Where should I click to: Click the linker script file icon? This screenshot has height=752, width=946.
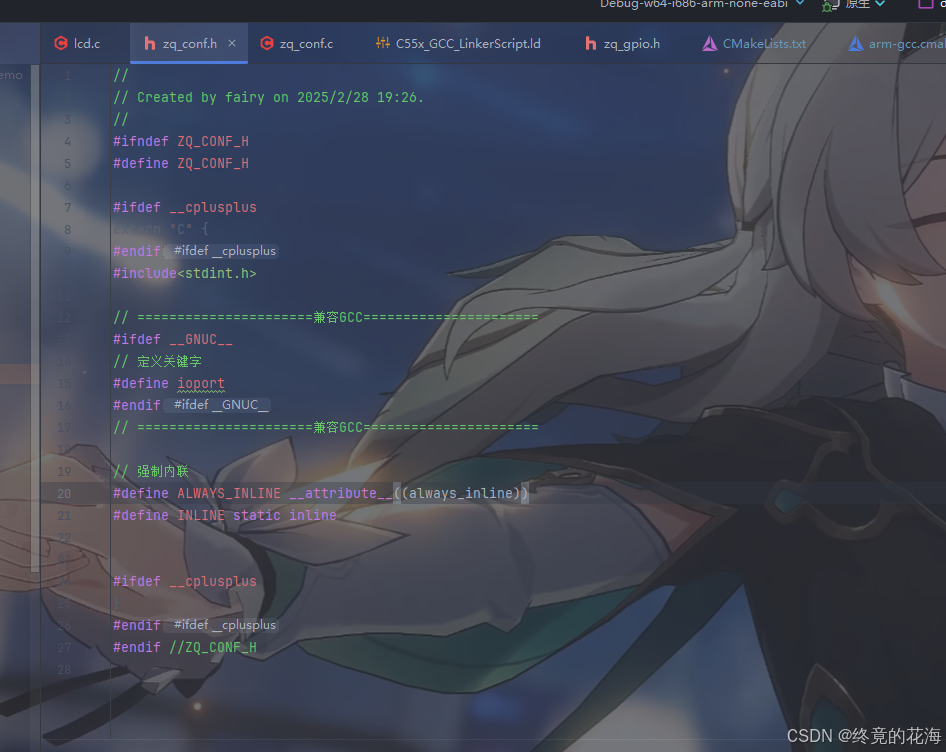coord(383,43)
